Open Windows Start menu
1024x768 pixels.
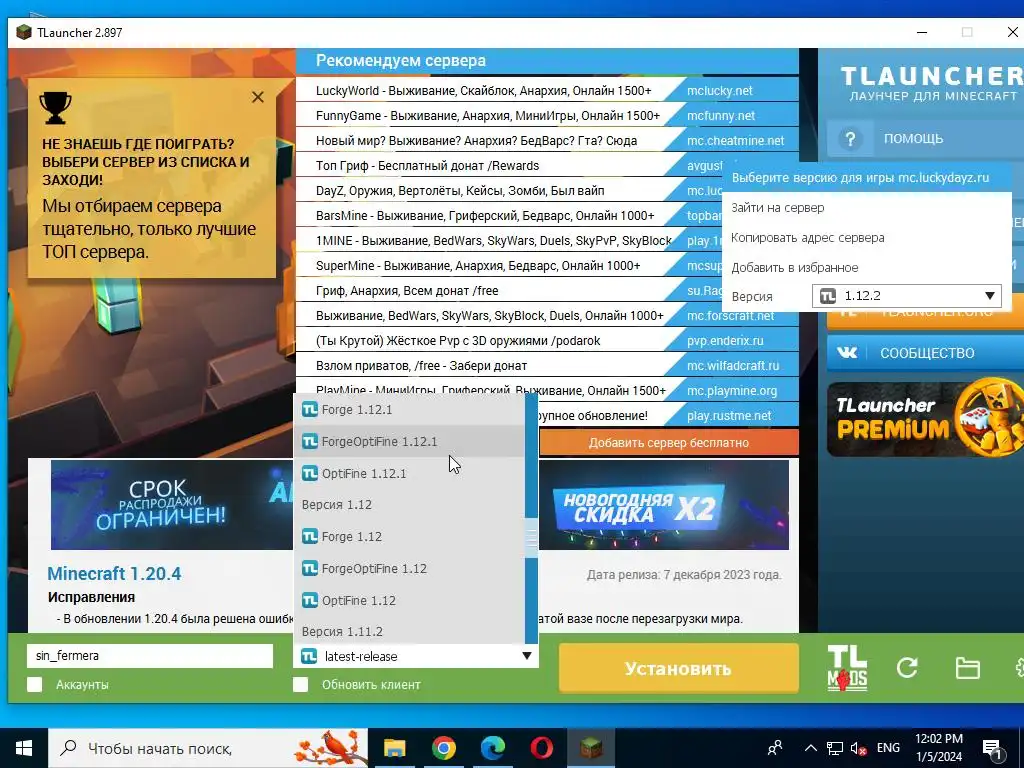tap(24, 748)
